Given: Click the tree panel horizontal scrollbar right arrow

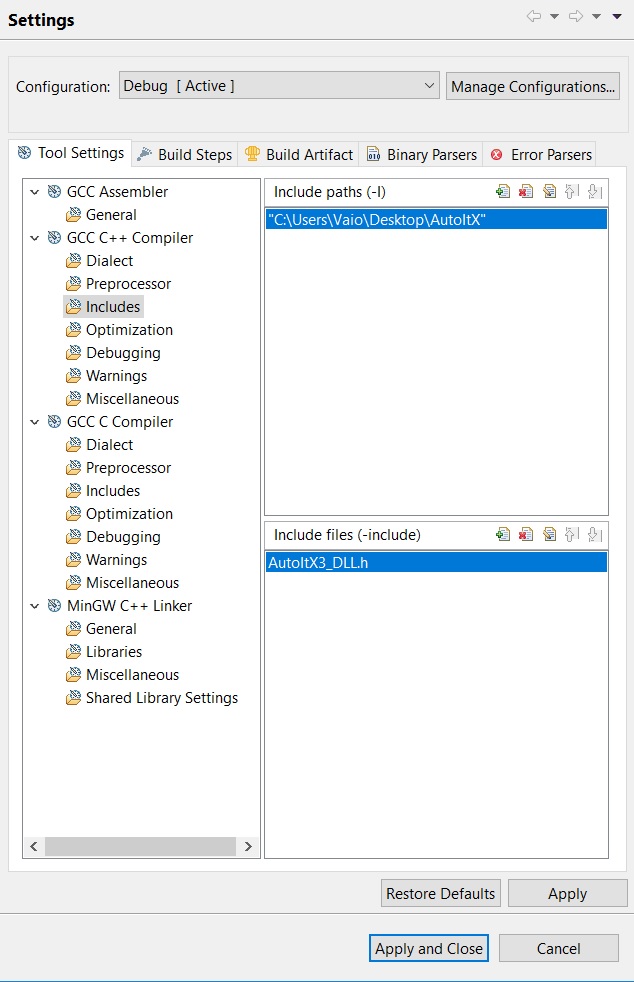Looking at the screenshot, I should pos(248,846).
